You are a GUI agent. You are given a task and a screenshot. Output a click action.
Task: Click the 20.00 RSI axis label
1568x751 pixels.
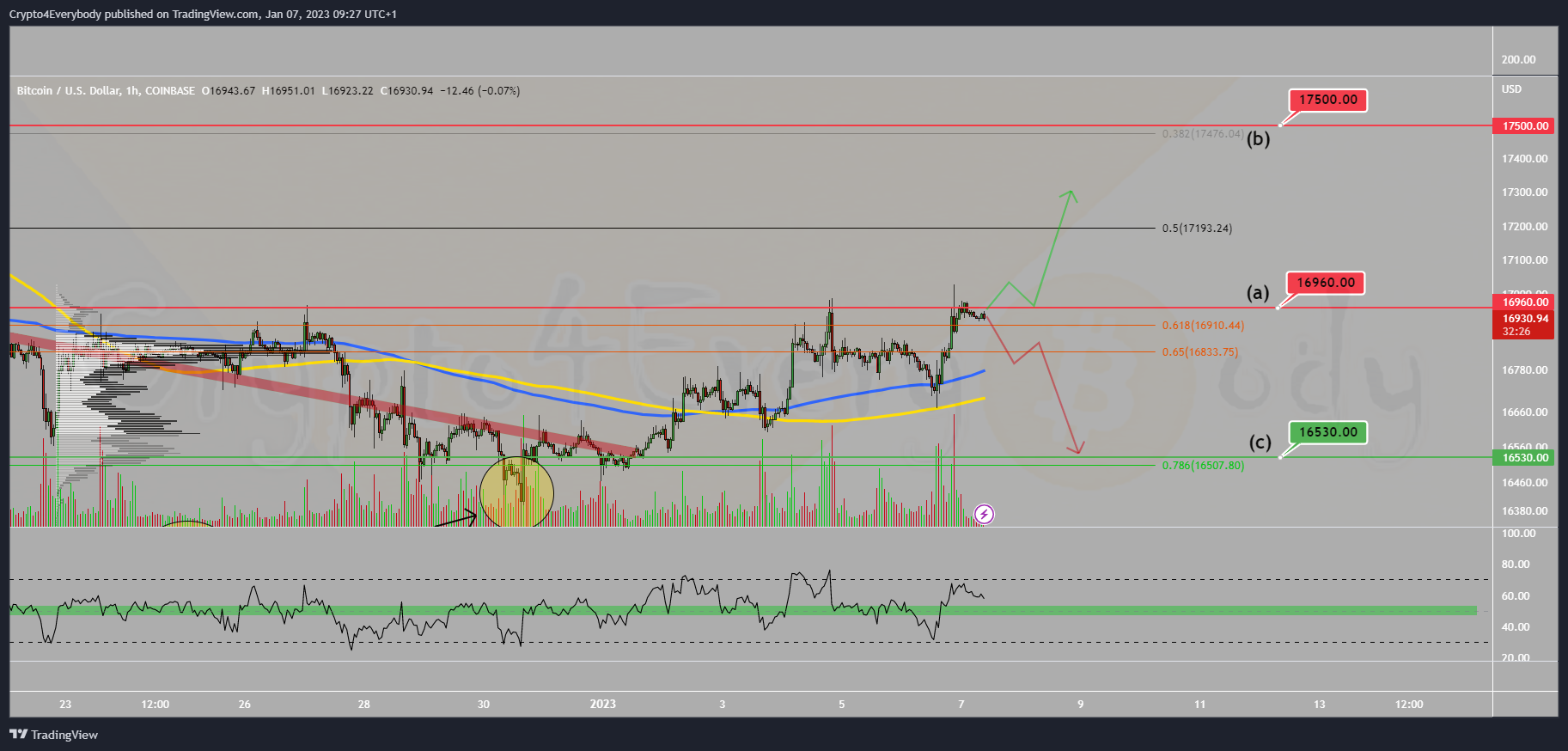click(x=1516, y=657)
